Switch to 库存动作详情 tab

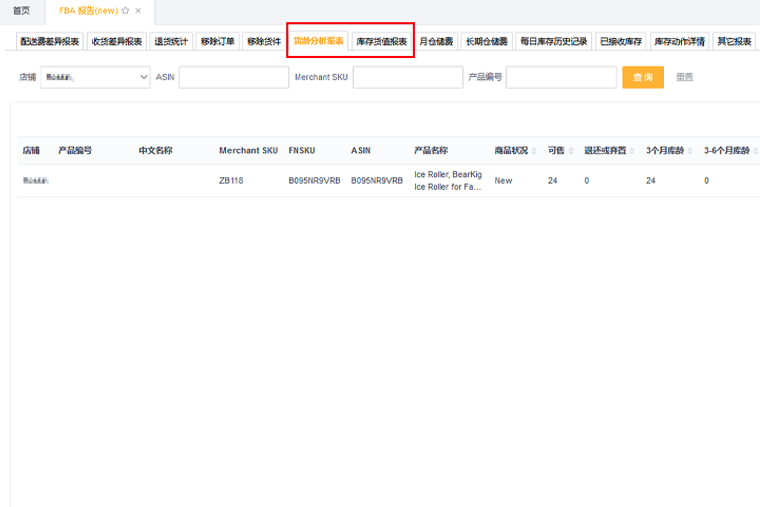coord(679,42)
